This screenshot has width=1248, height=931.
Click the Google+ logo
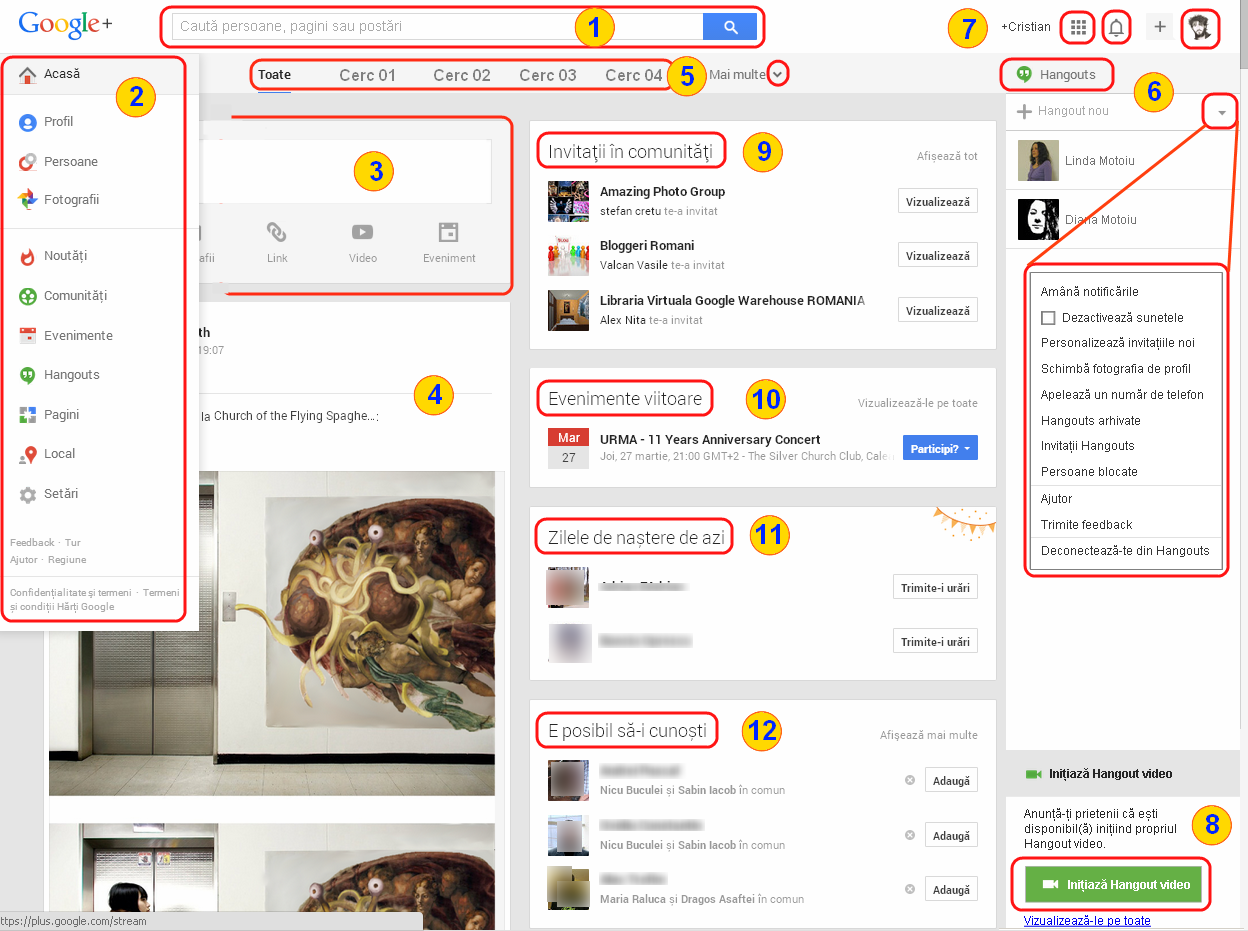(x=65, y=25)
